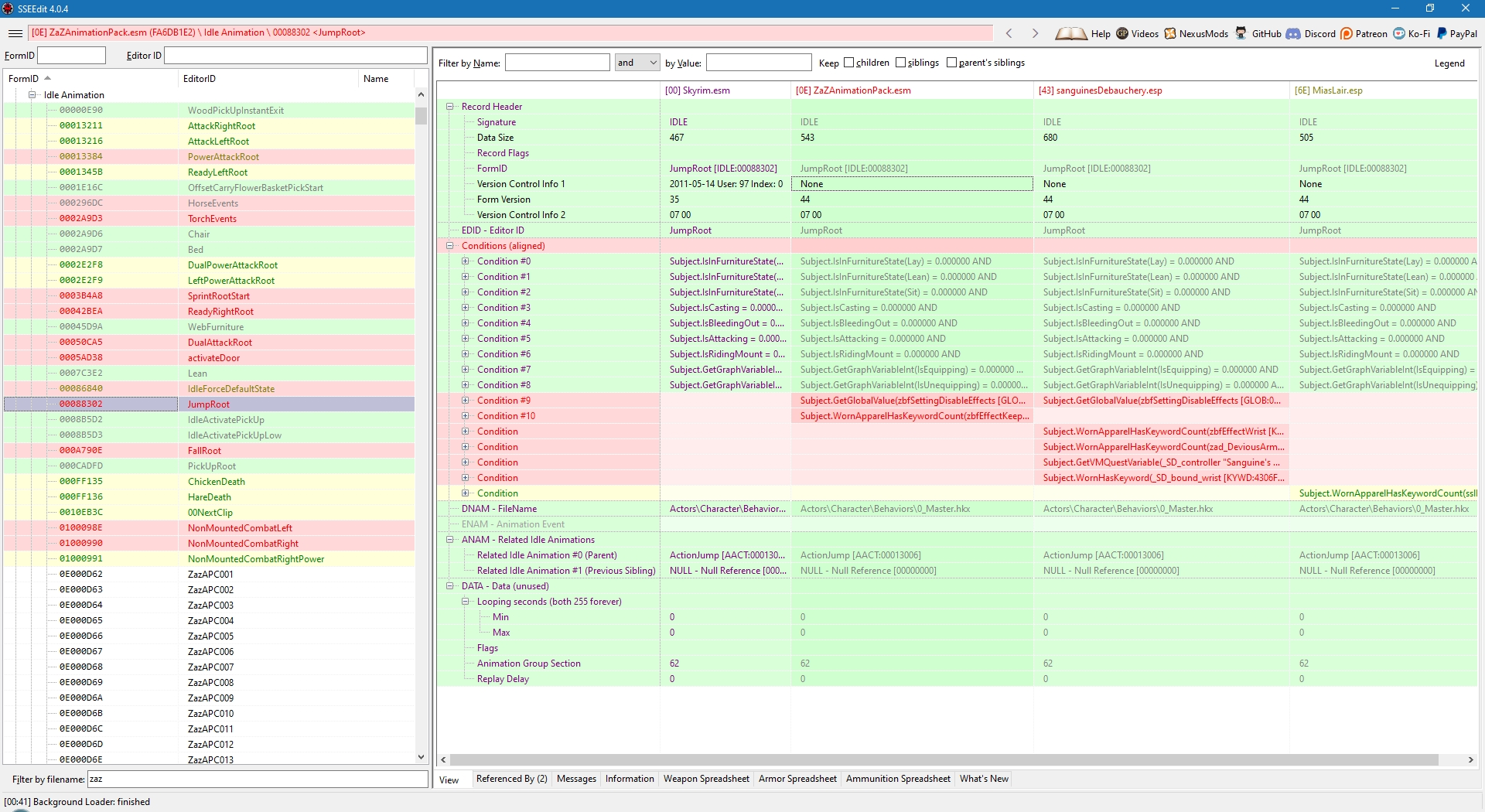Switch to Referenced By (2) tab
The image size is (1485, 812).
tap(511, 779)
